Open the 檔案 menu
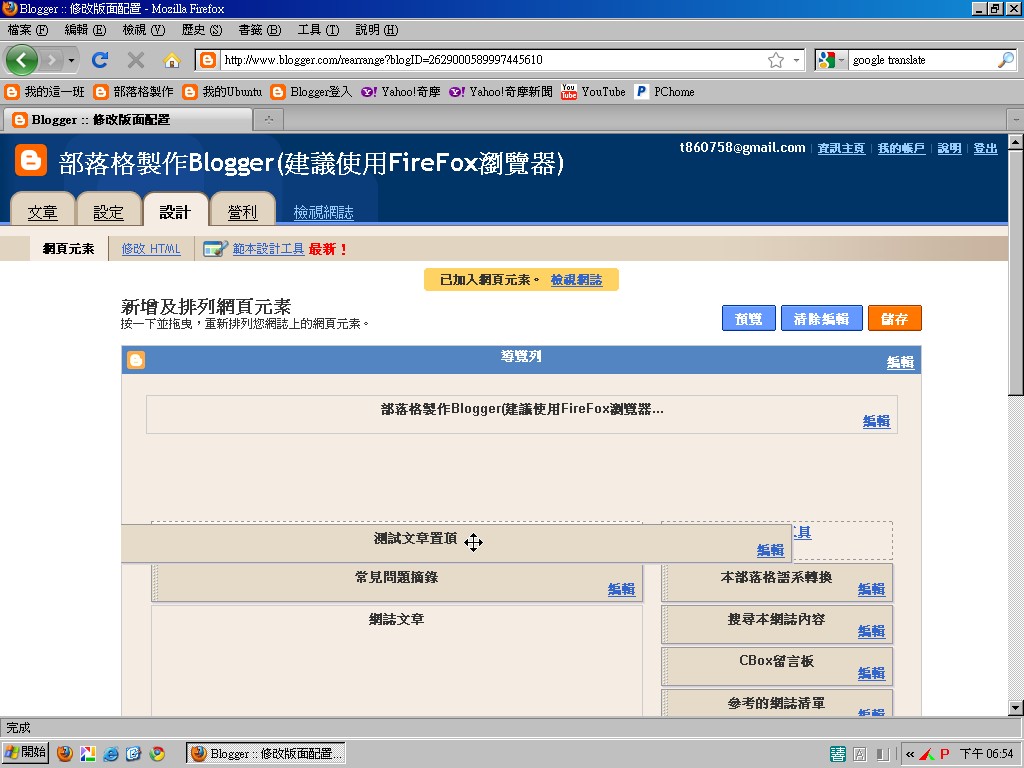The height and width of the screenshot is (768, 1024). point(27,30)
